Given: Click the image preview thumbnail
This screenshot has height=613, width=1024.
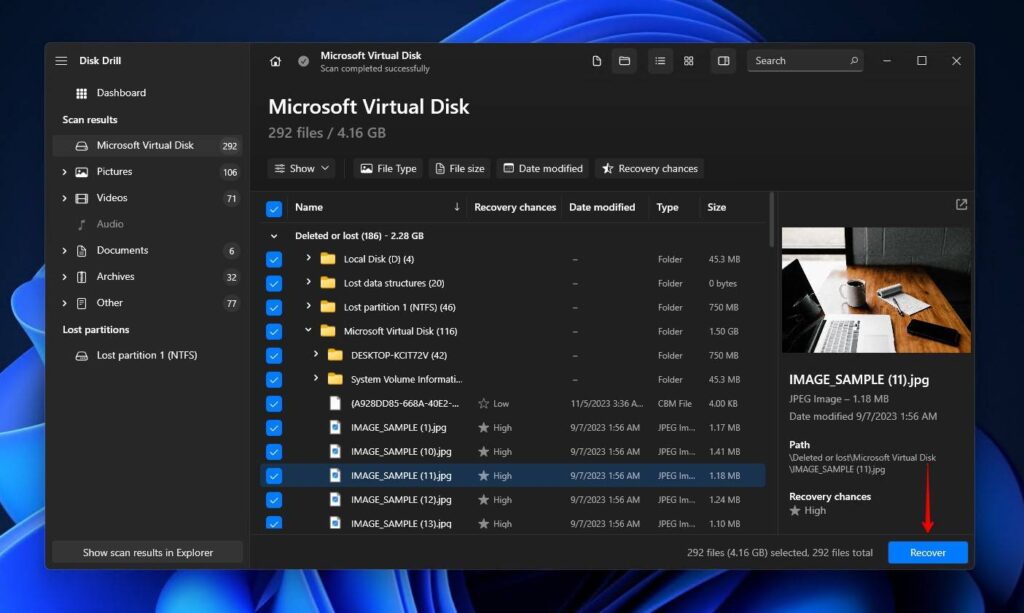Looking at the screenshot, I should [875, 290].
